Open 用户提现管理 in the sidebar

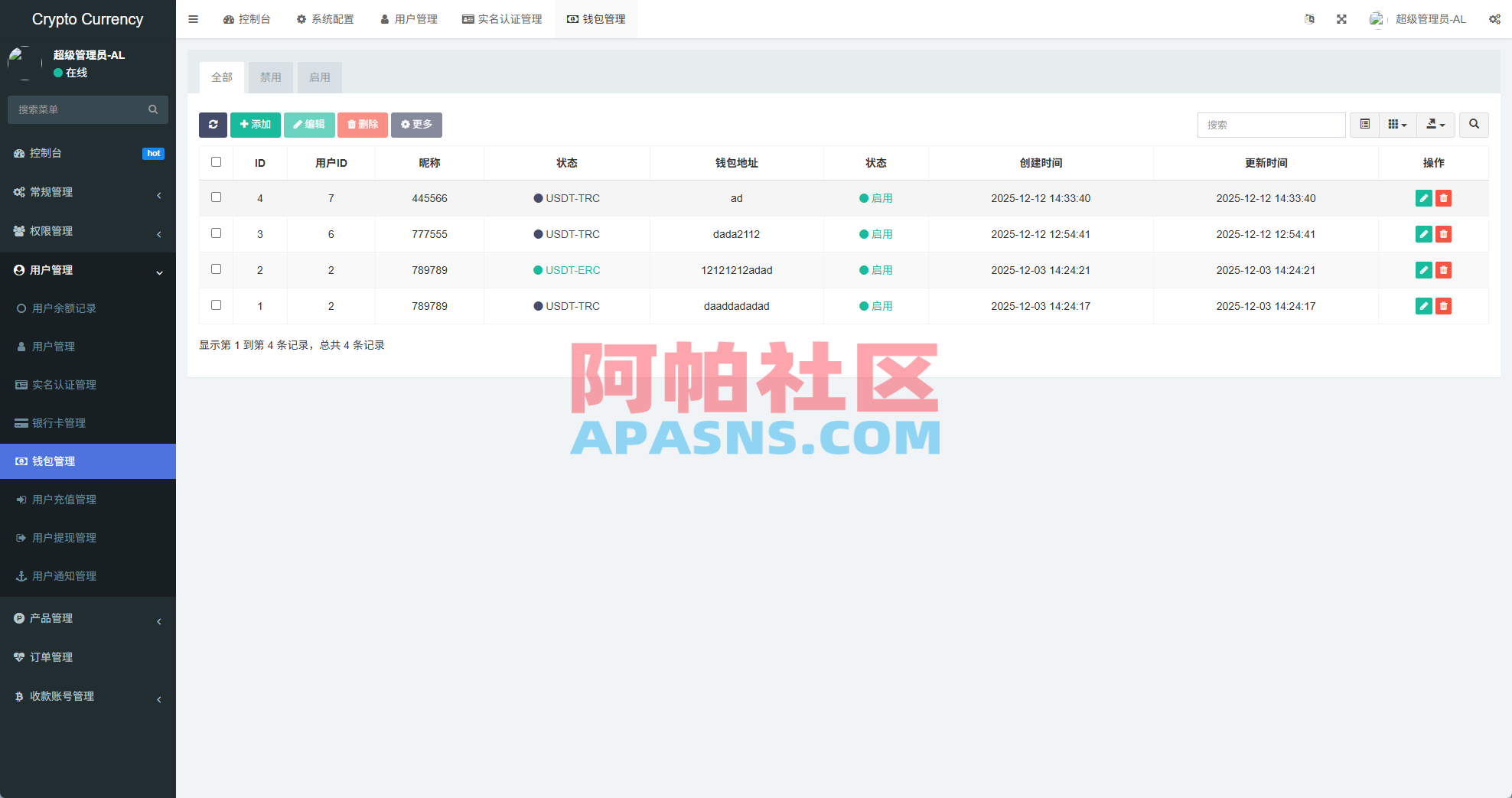pyautogui.click(x=88, y=538)
